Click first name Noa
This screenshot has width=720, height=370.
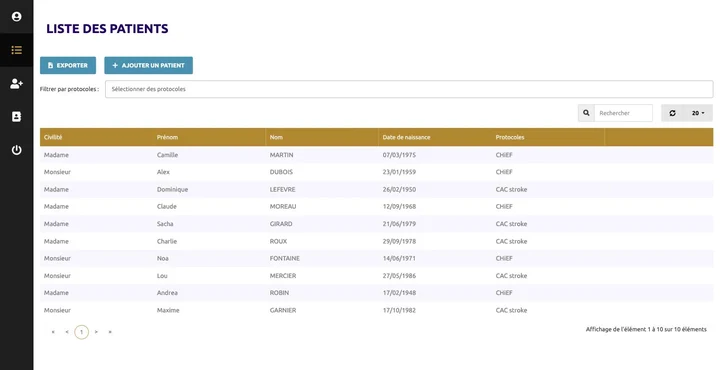163,258
